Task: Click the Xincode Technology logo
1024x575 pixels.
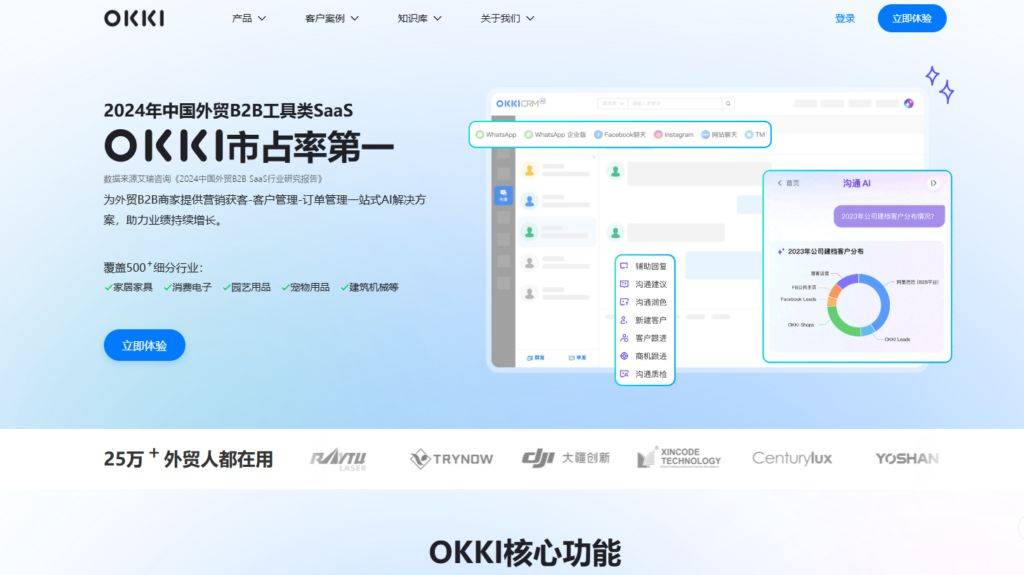Action: (x=679, y=458)
